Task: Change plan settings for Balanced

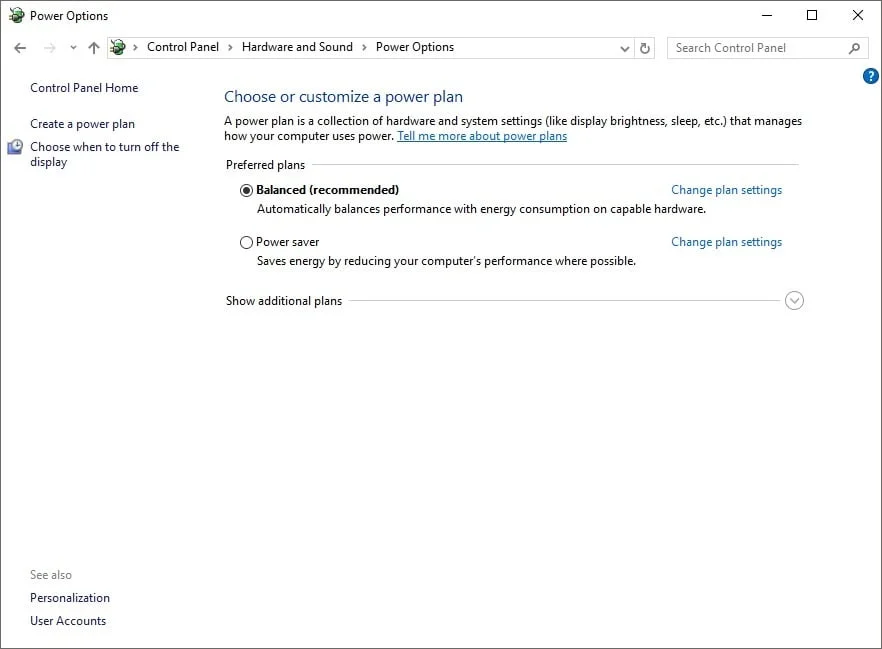Action: pyautogui.click(x=726, y=190)
